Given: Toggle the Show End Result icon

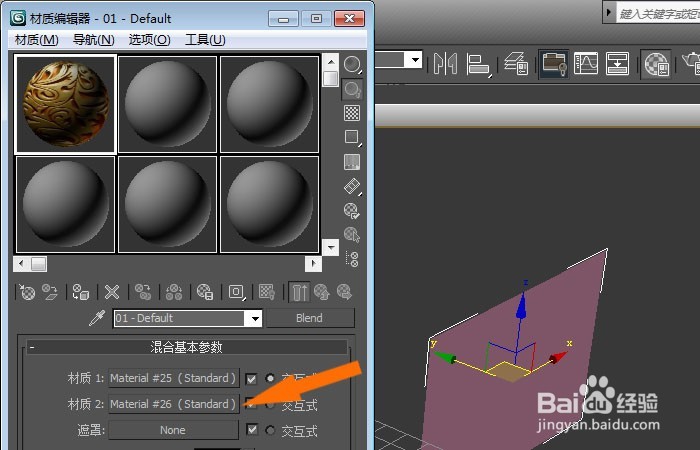Looking at the screenshot, I should (x=299, y=292).
